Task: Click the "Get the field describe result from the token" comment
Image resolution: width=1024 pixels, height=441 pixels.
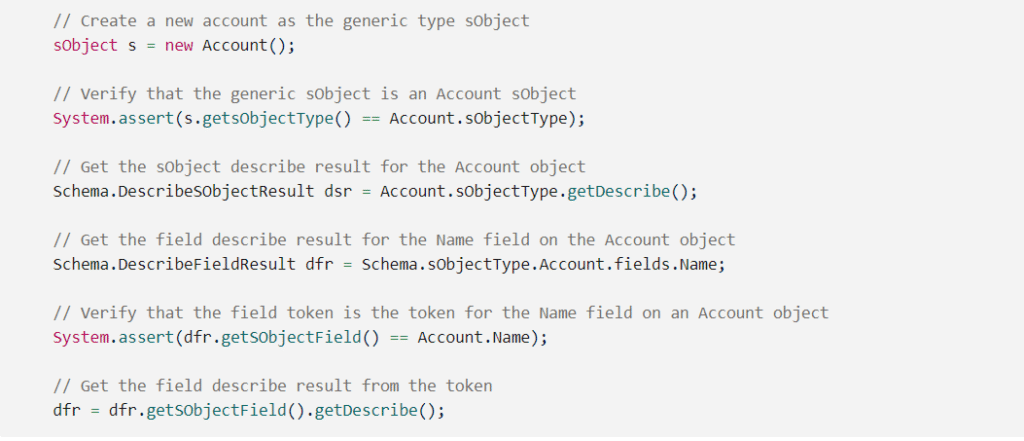Action: coord(272,385)
